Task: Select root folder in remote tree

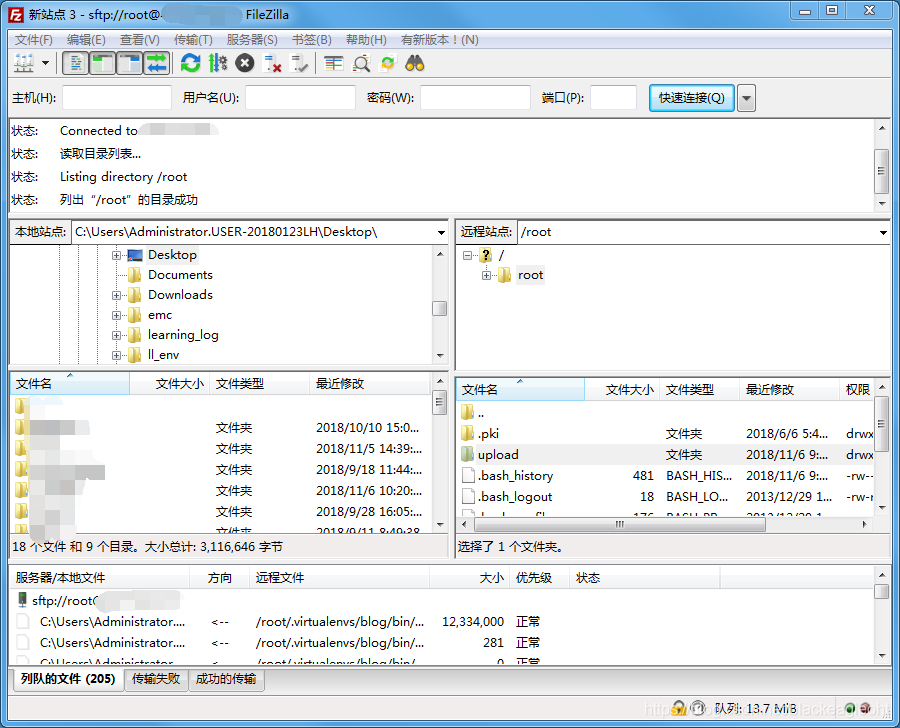Action: pyautogui.click(x=530, y=275)
